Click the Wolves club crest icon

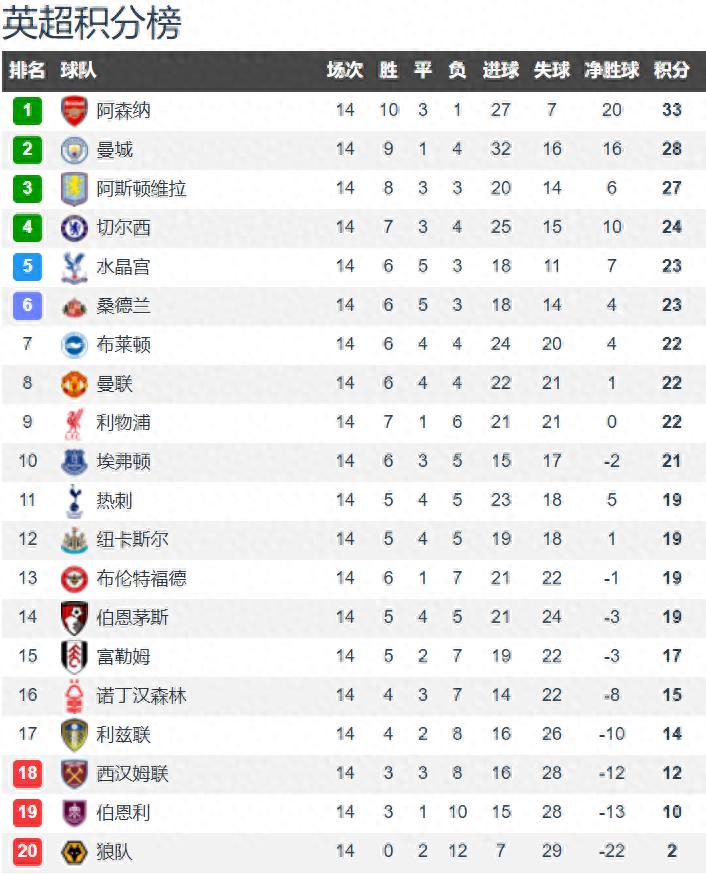(74, 852)
